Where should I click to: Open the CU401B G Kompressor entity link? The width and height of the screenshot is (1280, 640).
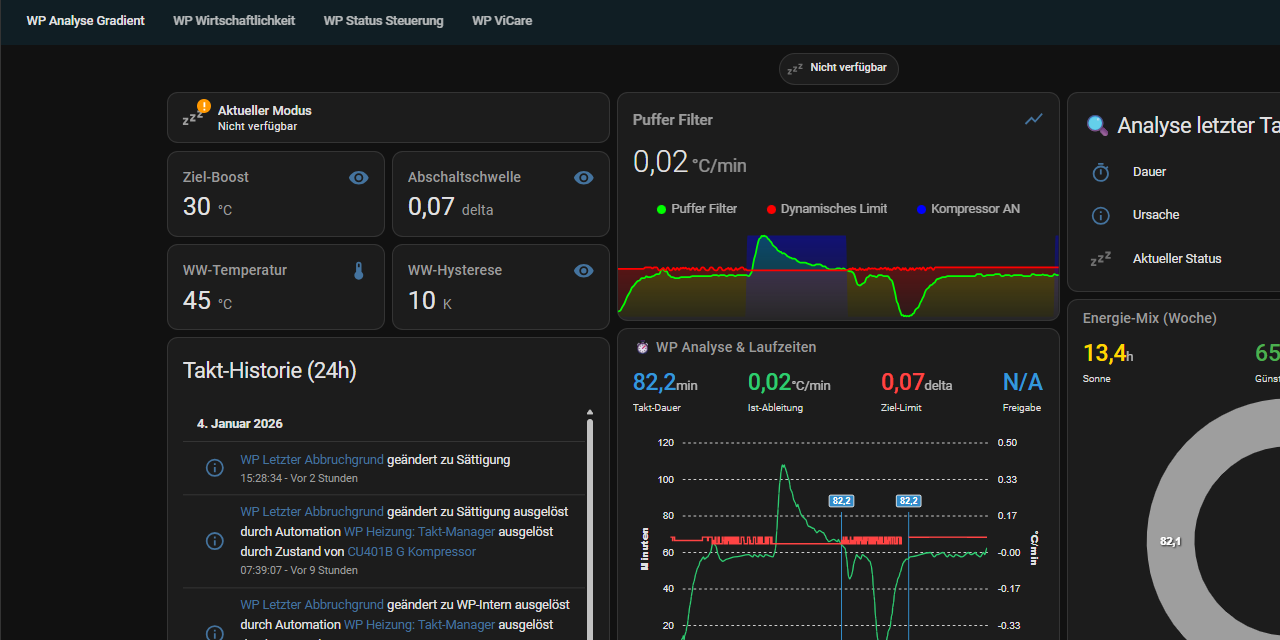411,551
